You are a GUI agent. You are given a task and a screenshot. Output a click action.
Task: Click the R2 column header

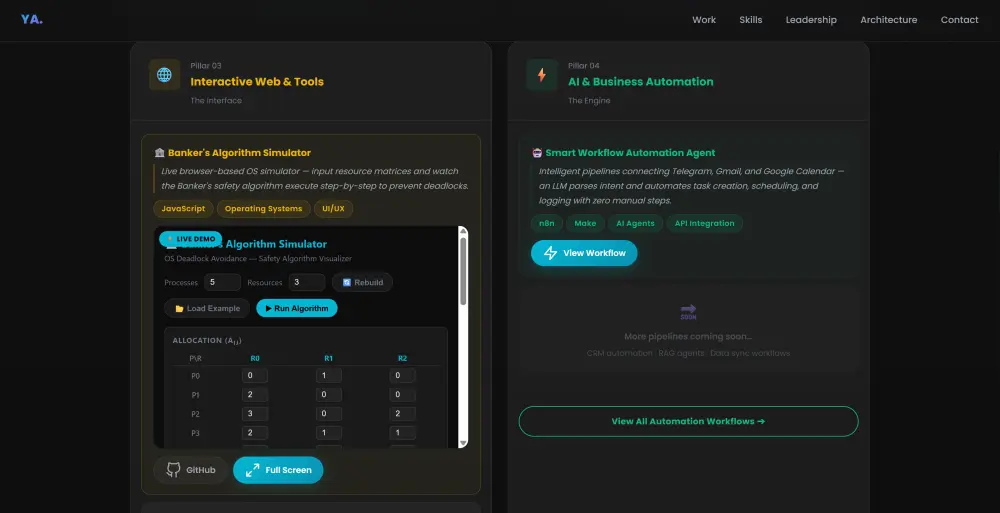402,358
